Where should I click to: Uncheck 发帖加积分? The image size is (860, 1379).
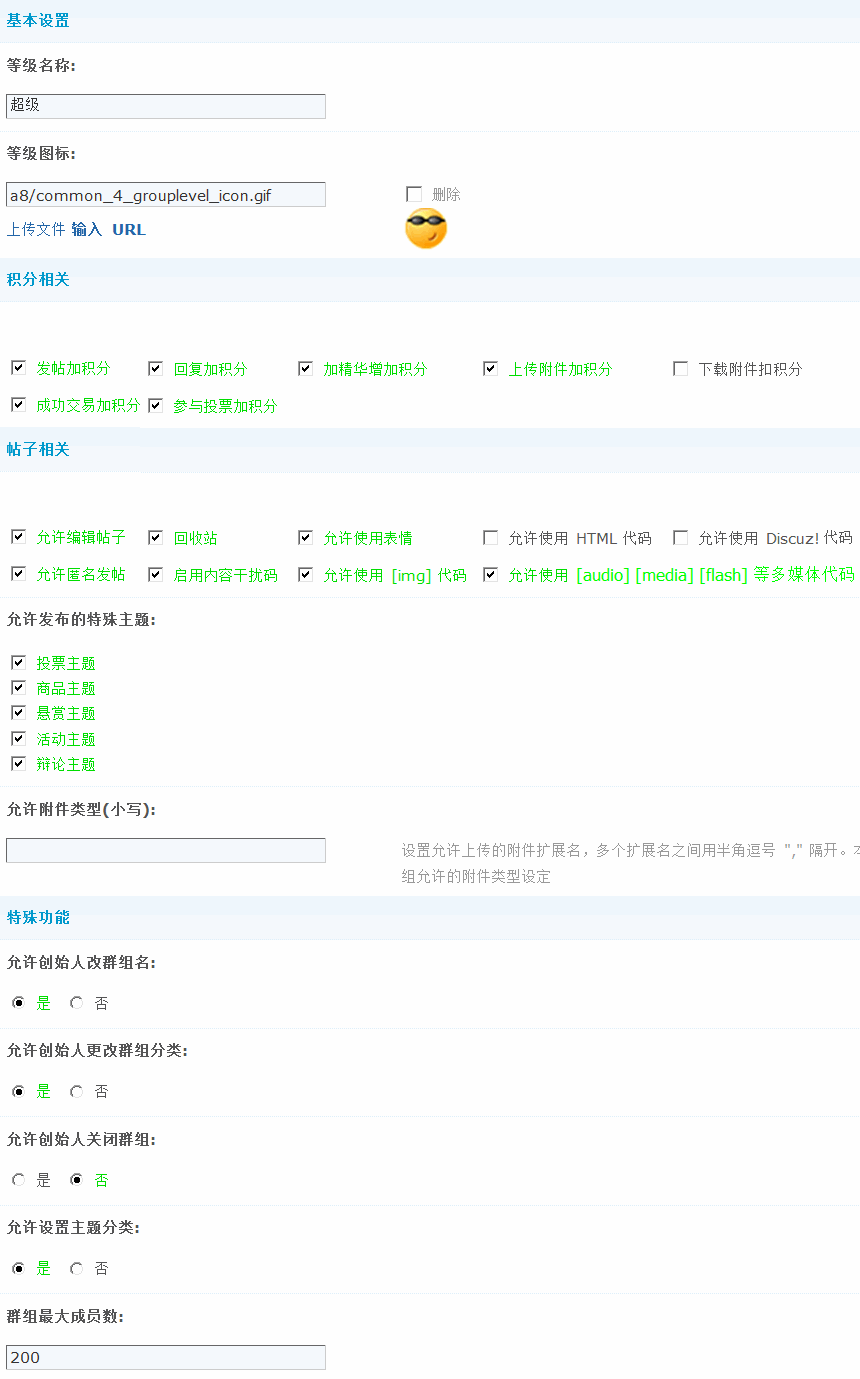17,368
